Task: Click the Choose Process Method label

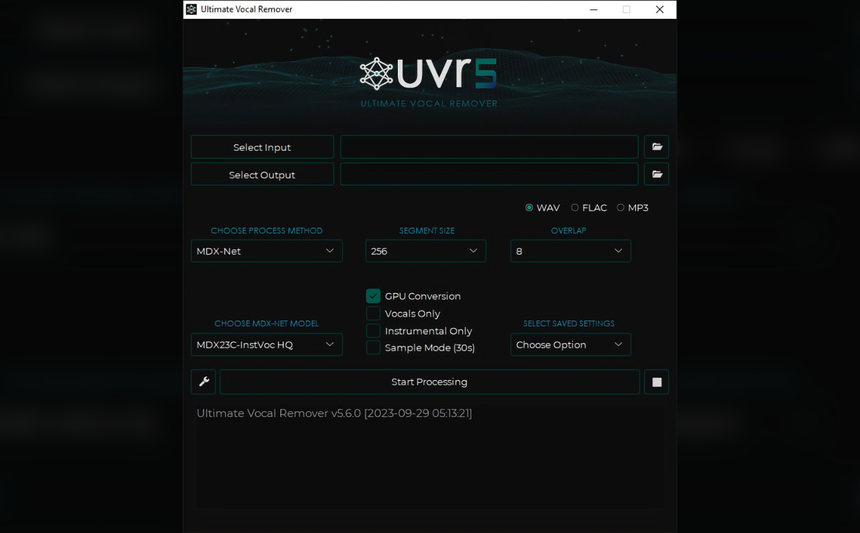Action: coord(267,231)
